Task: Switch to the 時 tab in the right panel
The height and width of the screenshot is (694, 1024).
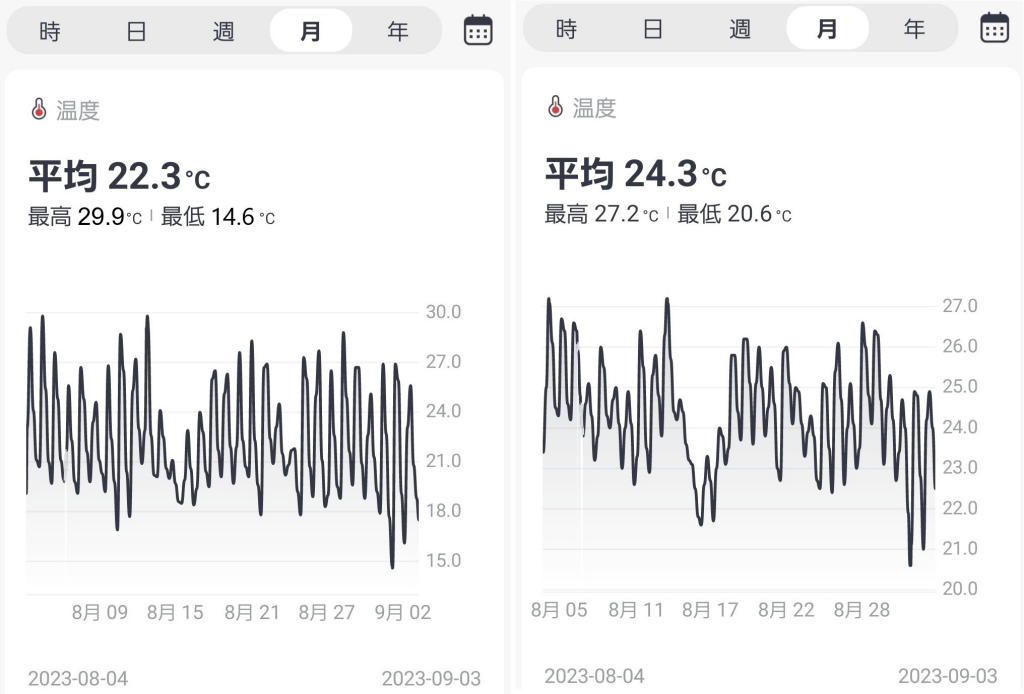Action: (x=566, y=29)
